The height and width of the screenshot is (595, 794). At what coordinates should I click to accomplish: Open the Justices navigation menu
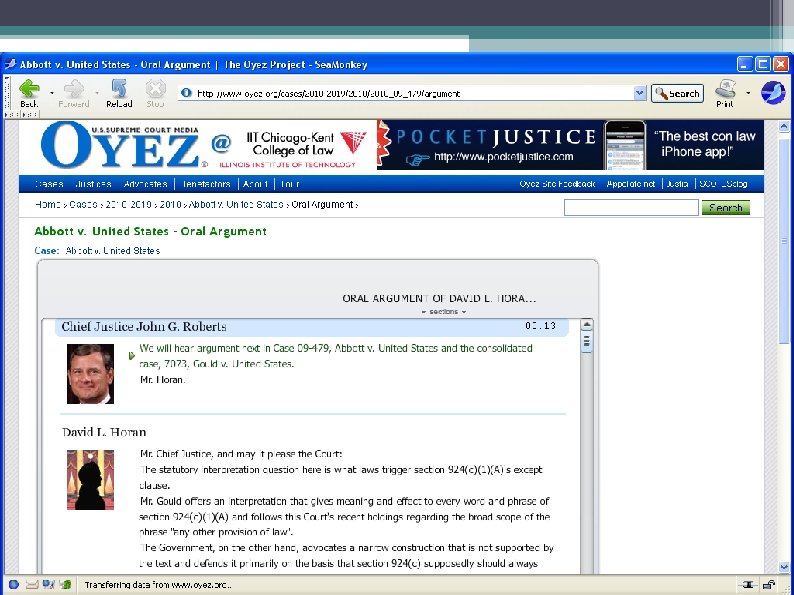pos(93,184)
